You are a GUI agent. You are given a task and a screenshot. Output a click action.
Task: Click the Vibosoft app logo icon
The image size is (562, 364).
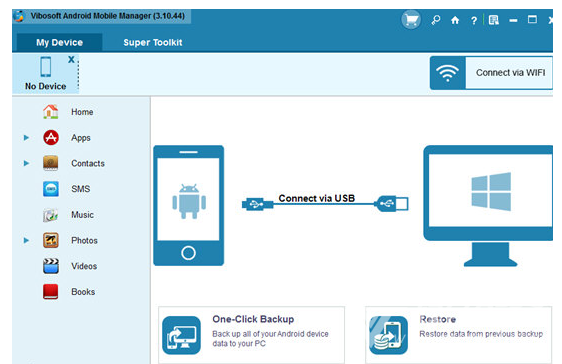coord(19,16)
